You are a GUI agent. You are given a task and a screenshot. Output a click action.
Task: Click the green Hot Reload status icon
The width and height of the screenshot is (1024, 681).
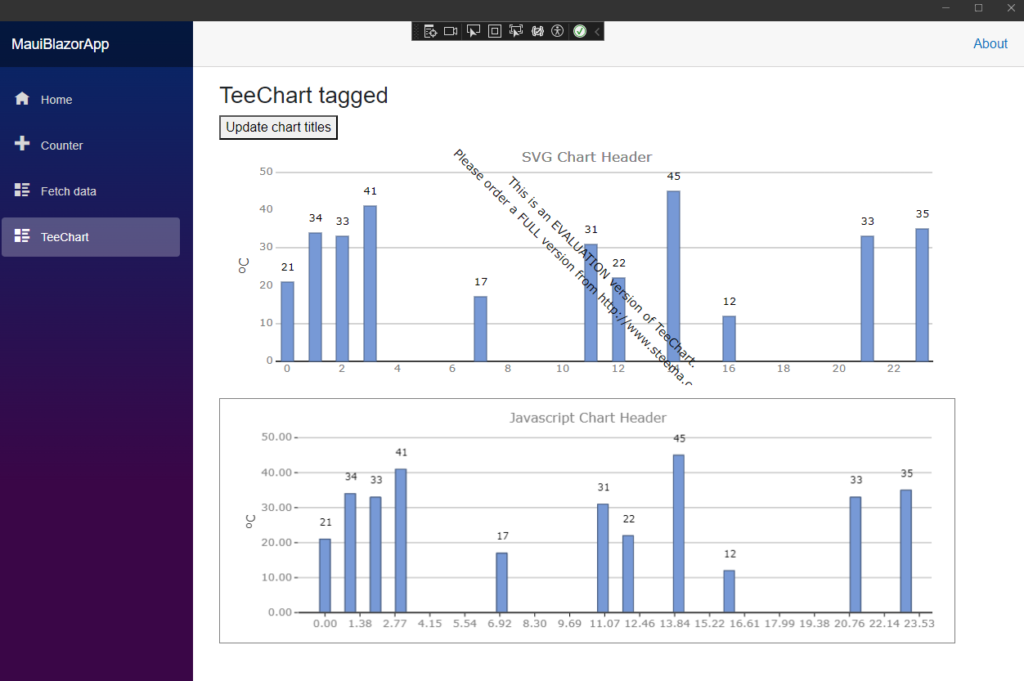coord(580,31)
